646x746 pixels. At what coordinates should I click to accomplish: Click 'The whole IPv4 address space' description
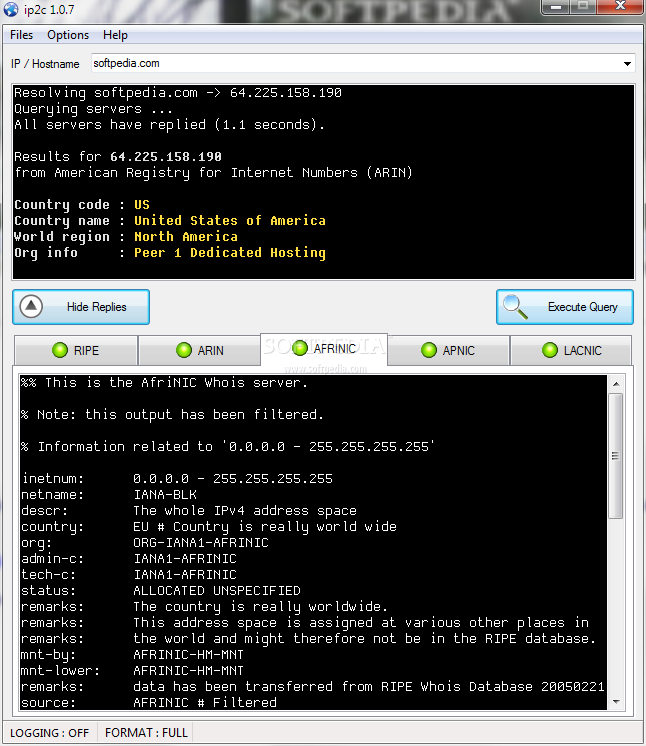[x=245, y=510]
